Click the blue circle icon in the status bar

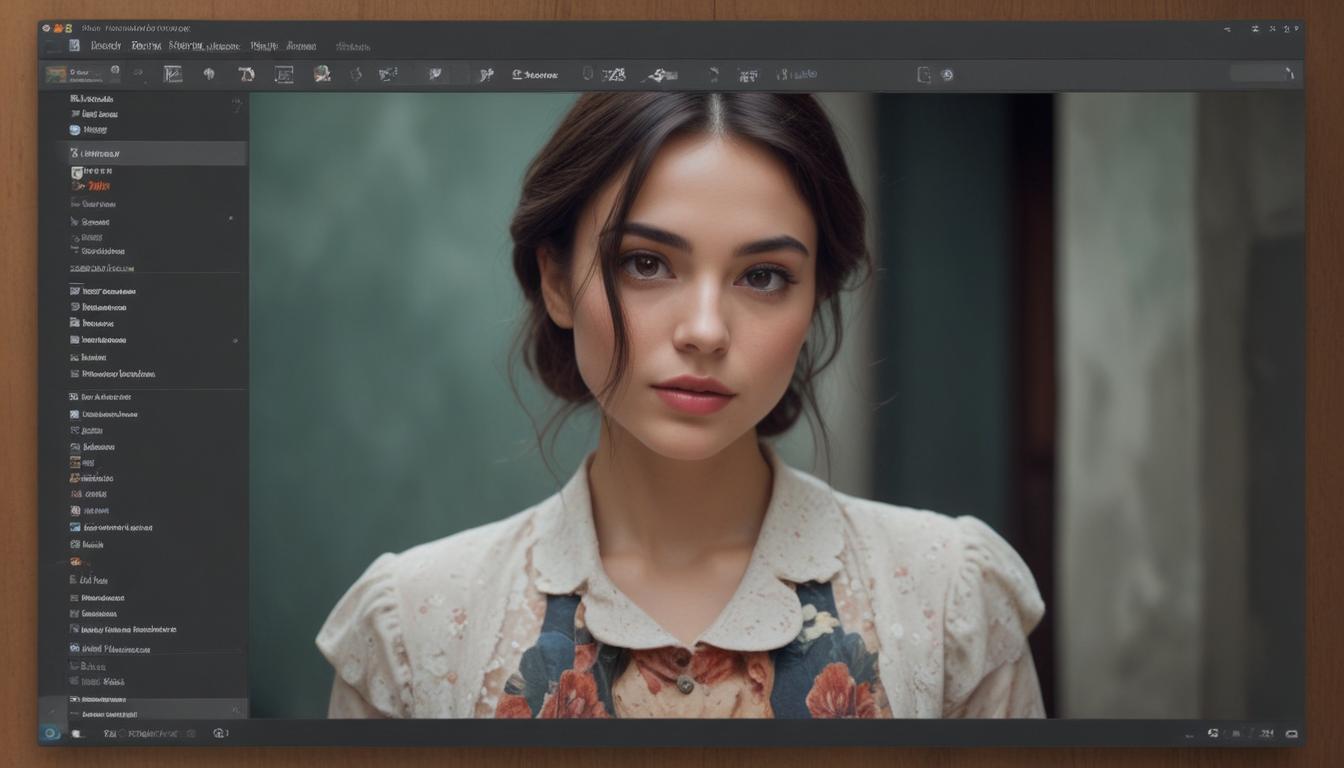[x=48, y=733]
